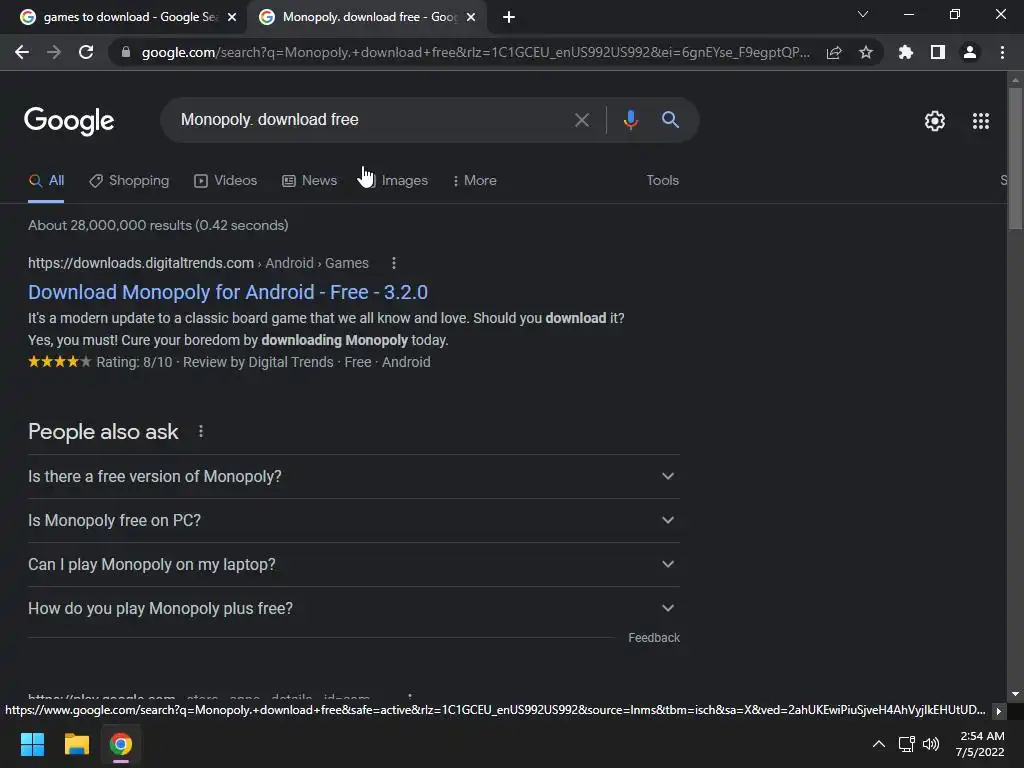
Task: Expand 'How do you play Monopoly plus free?'
Action: point(353,609)
